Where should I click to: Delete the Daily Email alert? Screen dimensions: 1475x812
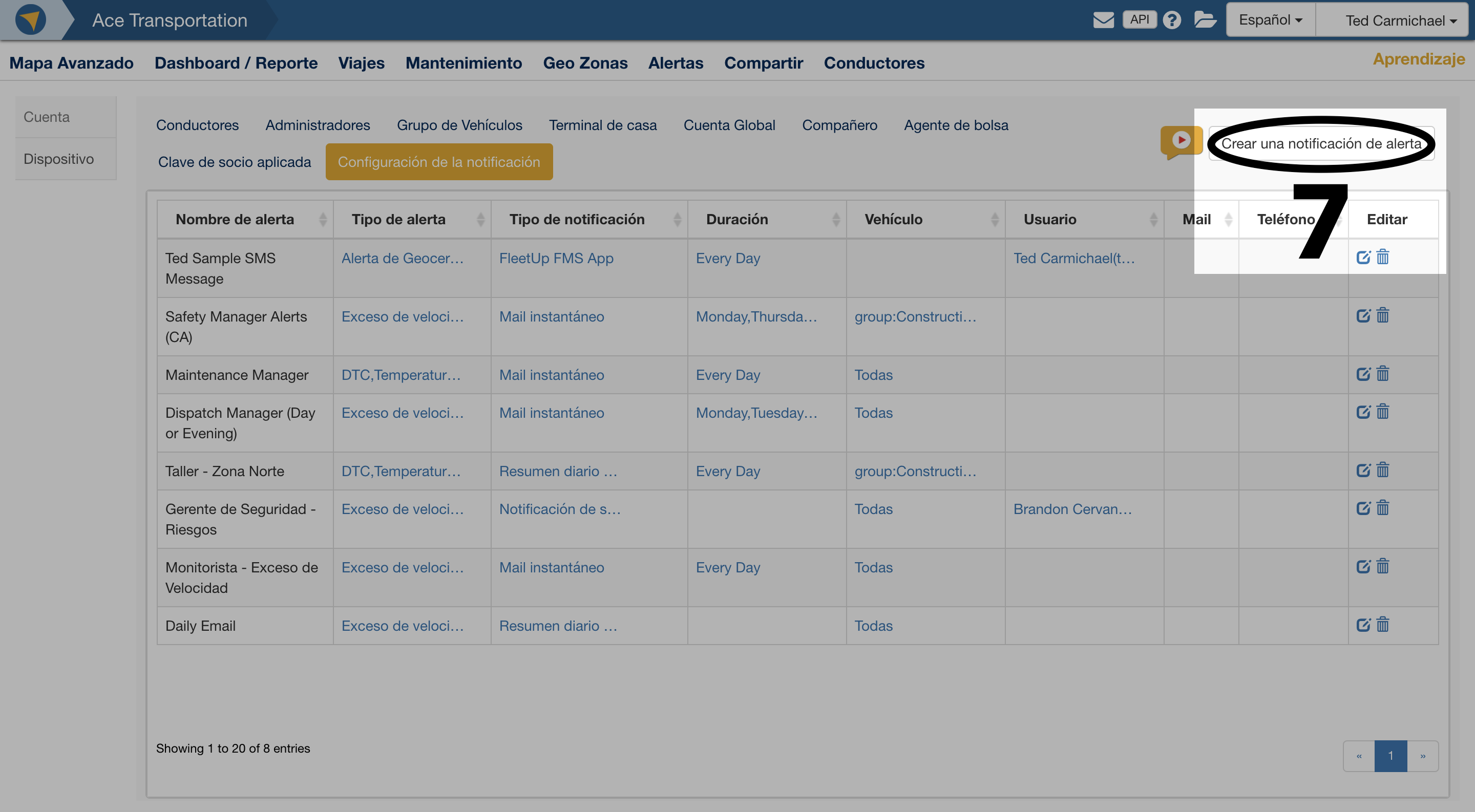1383,624
